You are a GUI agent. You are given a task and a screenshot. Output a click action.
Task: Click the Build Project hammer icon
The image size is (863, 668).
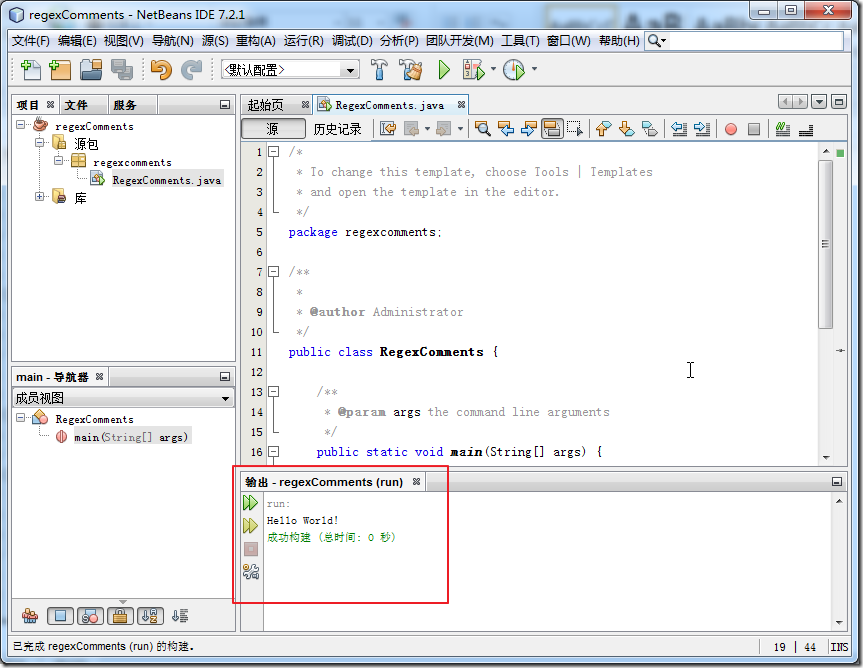(379, 70)
